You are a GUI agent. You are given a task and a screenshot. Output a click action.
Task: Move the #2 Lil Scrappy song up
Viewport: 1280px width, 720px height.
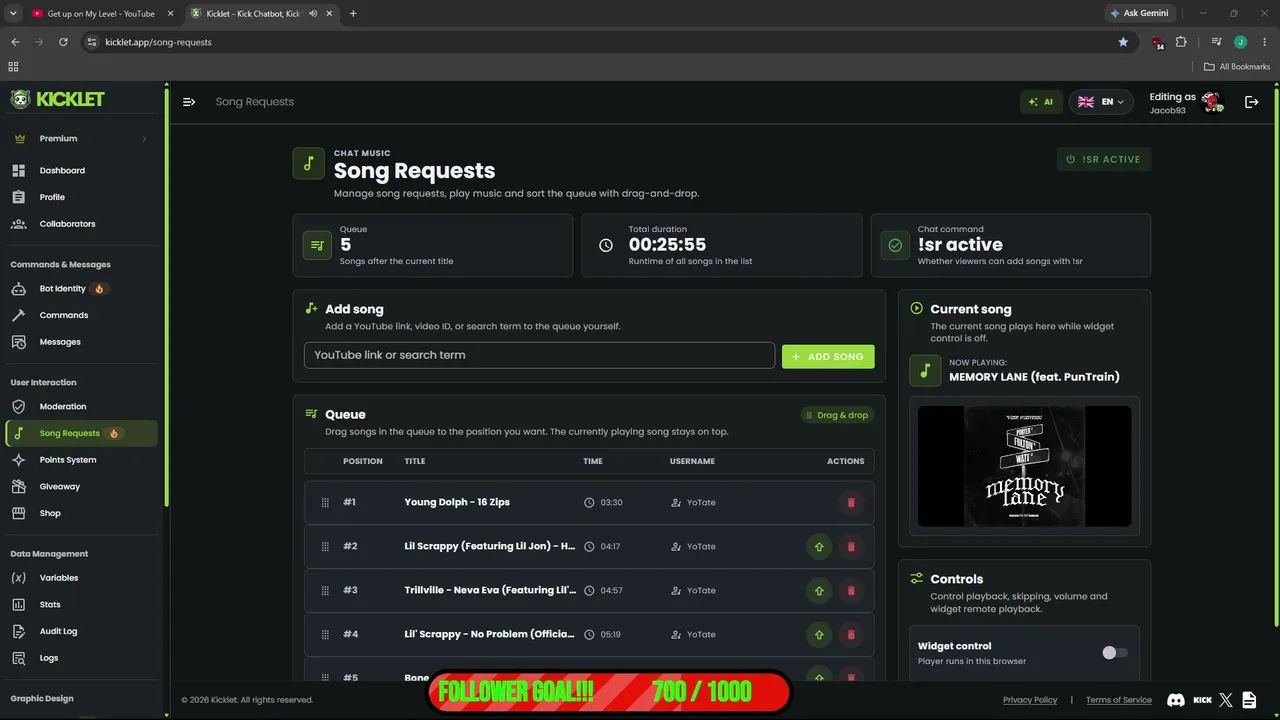(x=819, y=547)
